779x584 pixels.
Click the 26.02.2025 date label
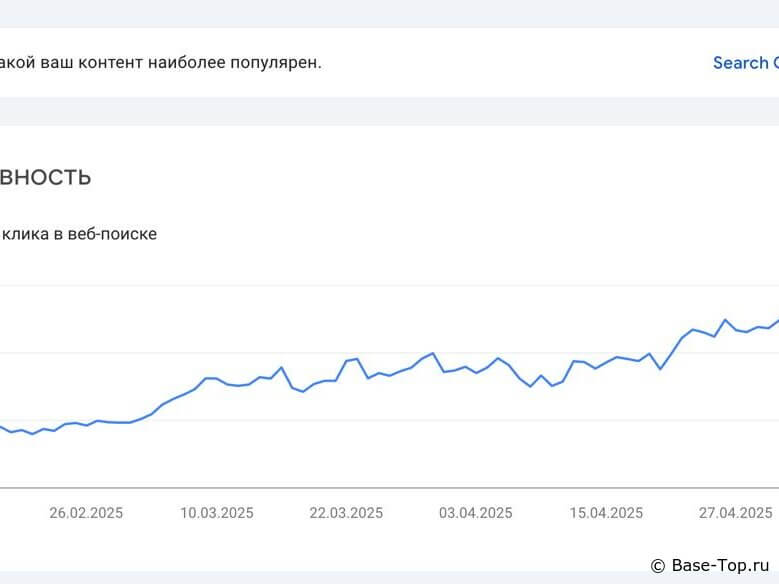(x=86, y=513)
